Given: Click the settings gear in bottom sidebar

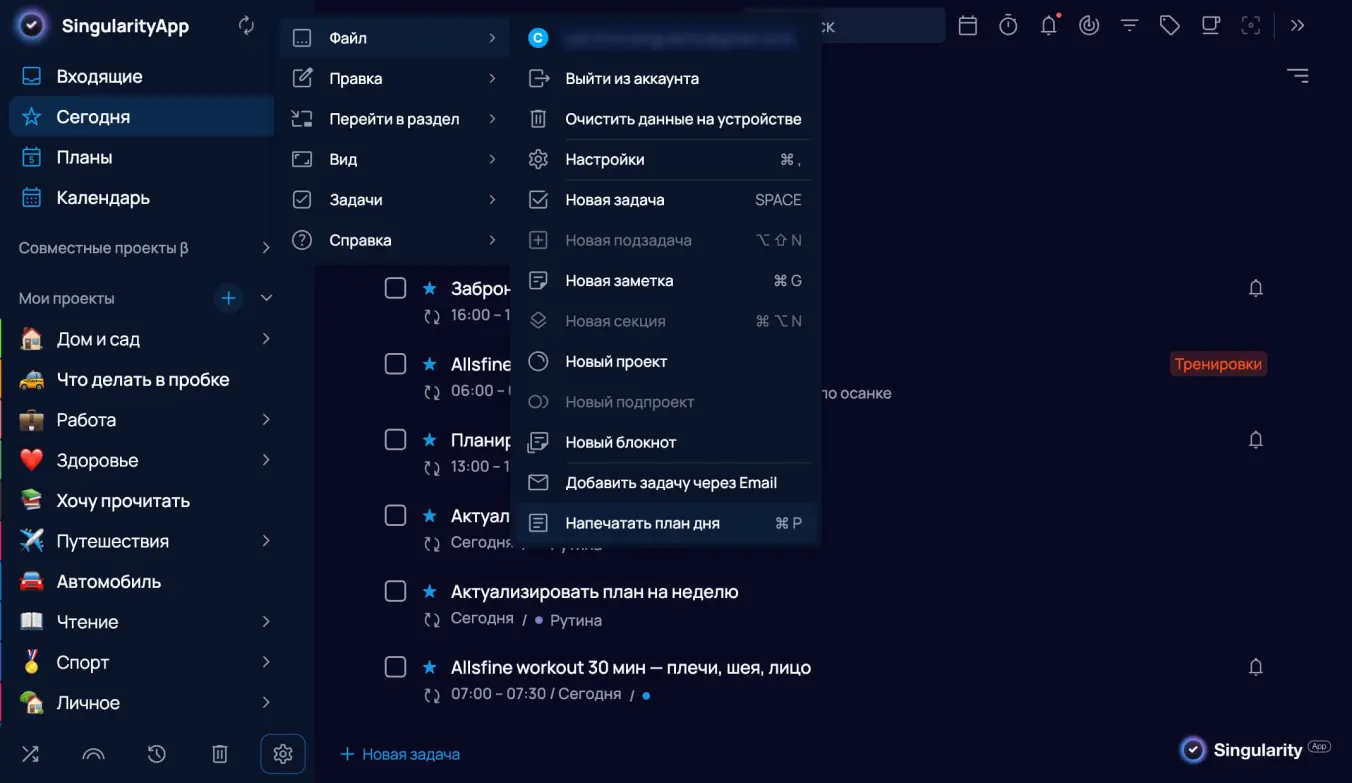Looking at the screenshot, I should pyautogui.click(x=282, y=754).
